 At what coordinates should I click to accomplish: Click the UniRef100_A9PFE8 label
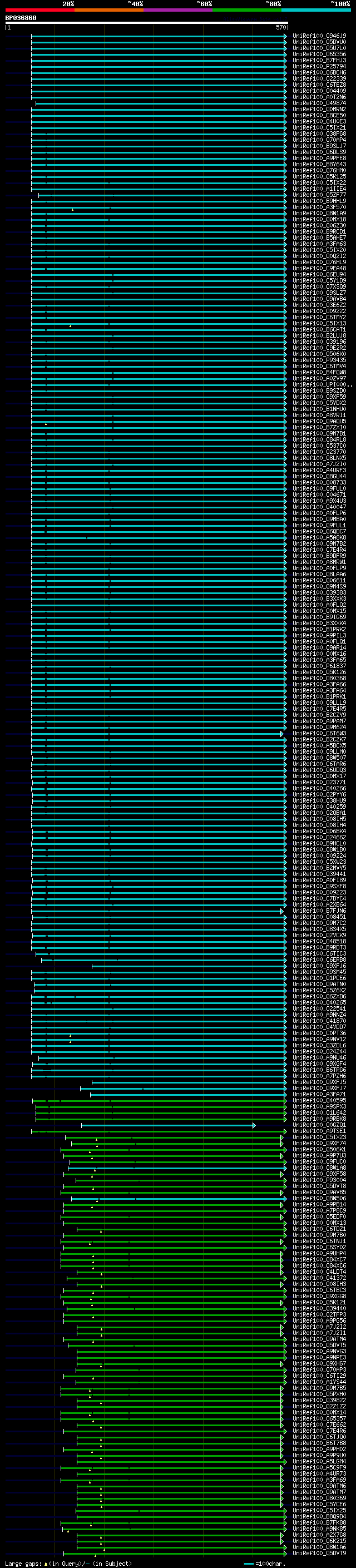(319, 159)
